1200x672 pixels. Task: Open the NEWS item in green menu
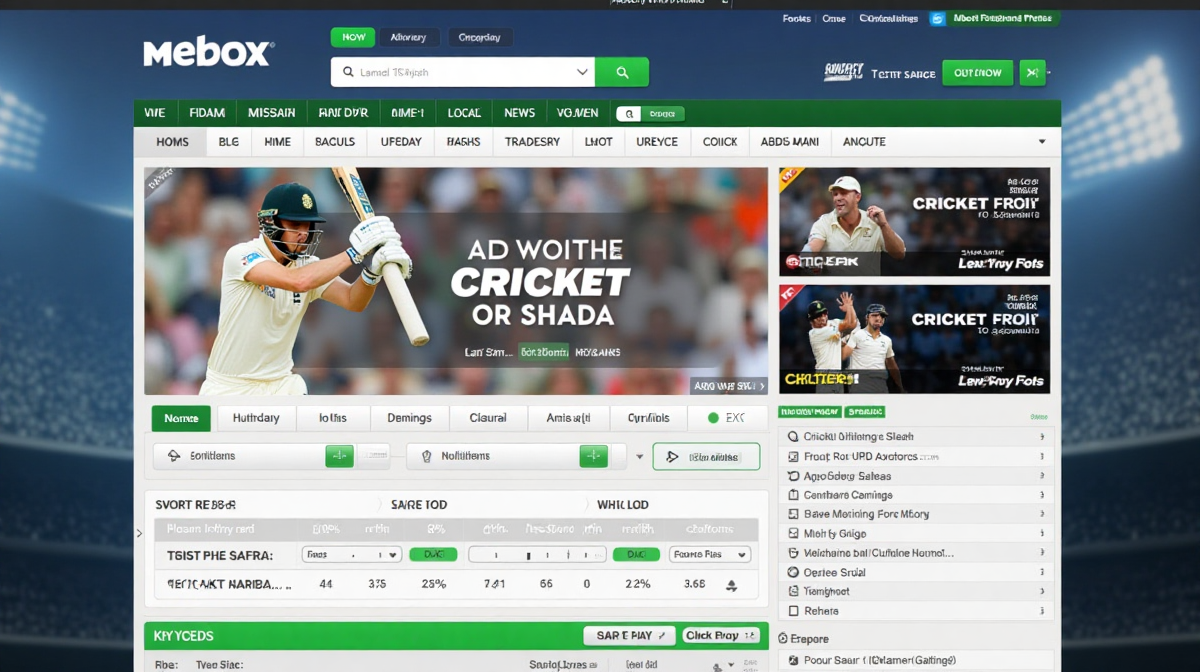[519, 113]
